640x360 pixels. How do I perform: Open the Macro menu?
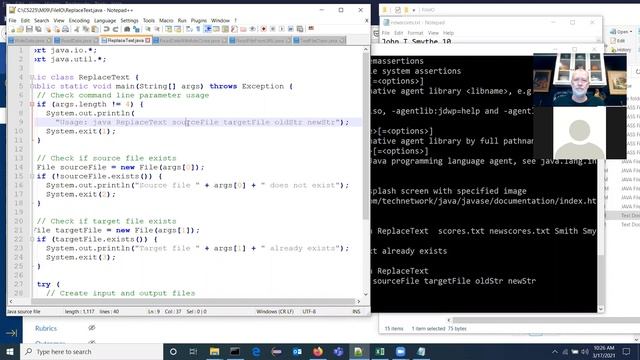click(x=166, y=20)
